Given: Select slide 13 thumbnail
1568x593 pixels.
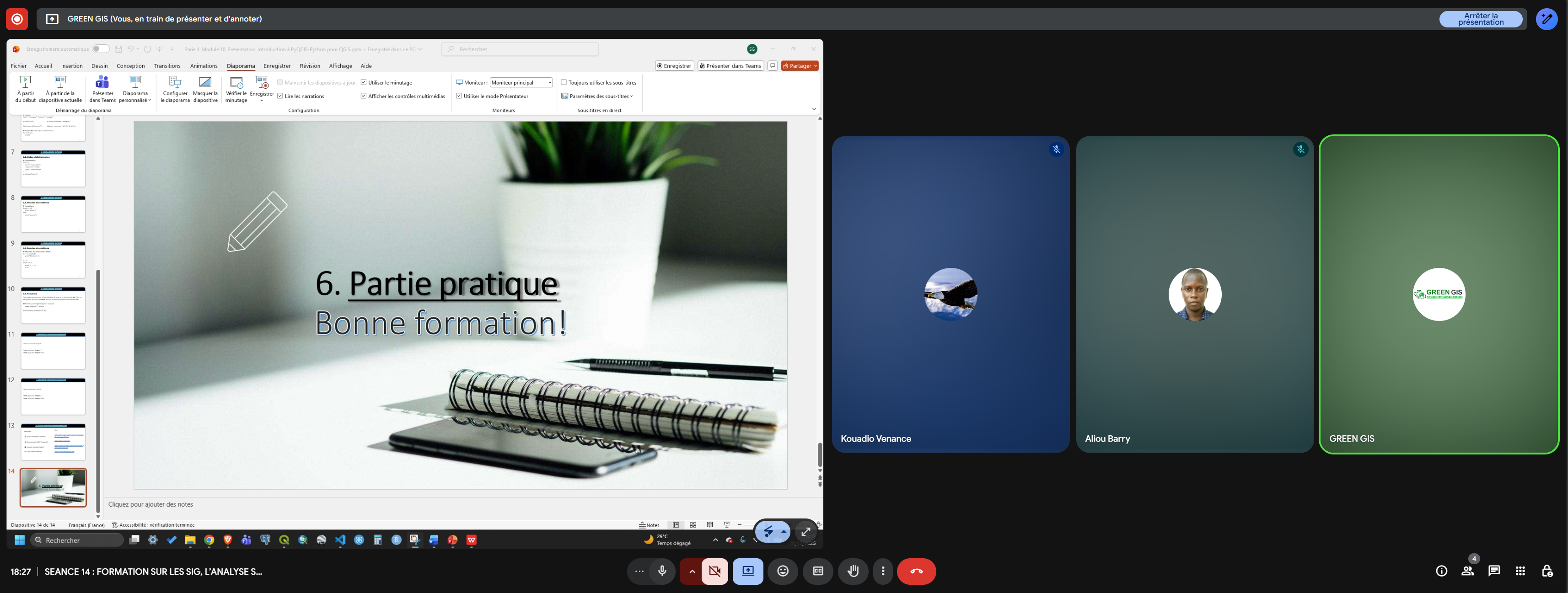Looking at the screenshot, I should (x=53, y=442).
